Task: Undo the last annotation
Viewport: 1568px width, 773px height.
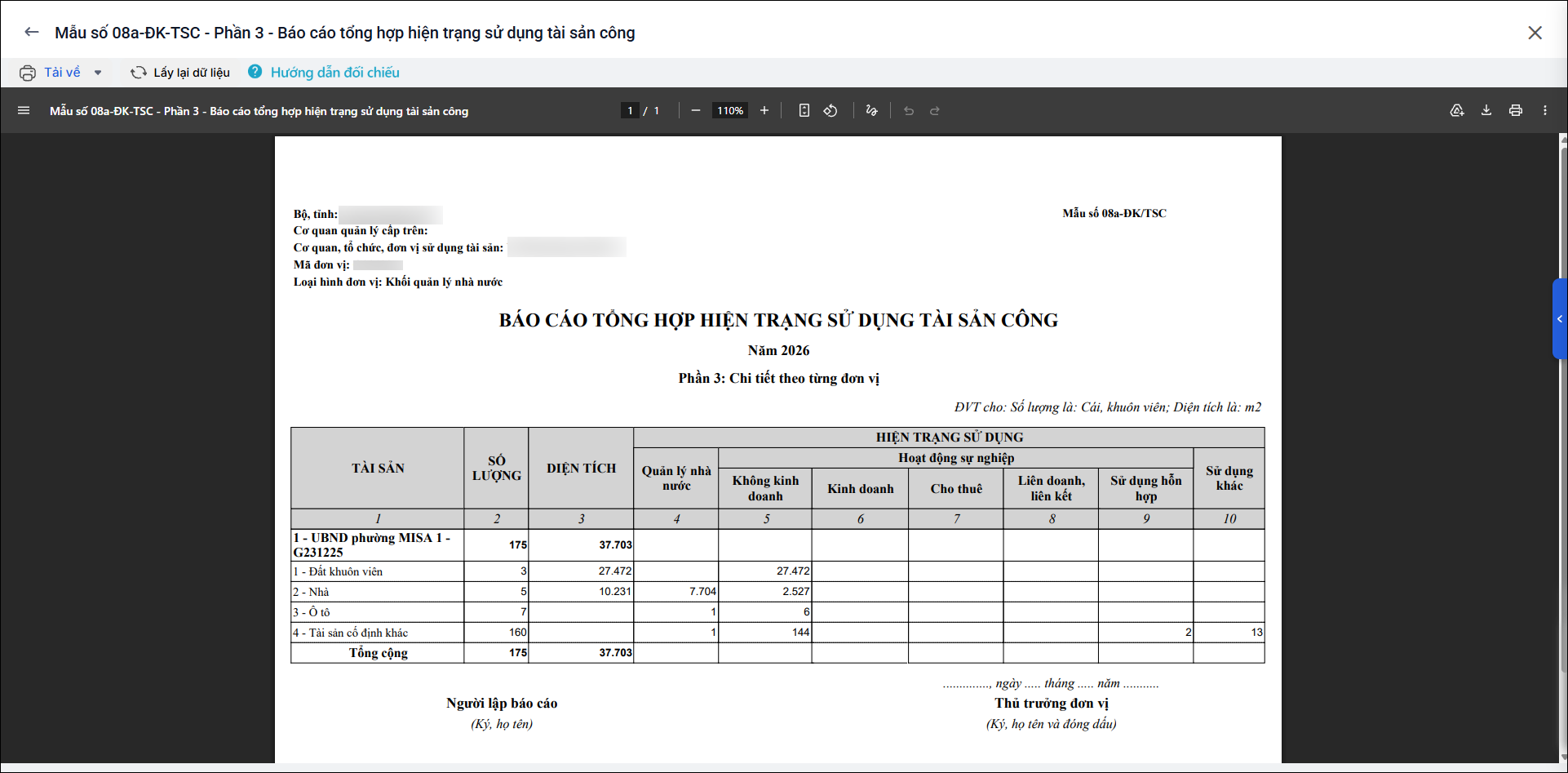Action: [x=909, y=110]
